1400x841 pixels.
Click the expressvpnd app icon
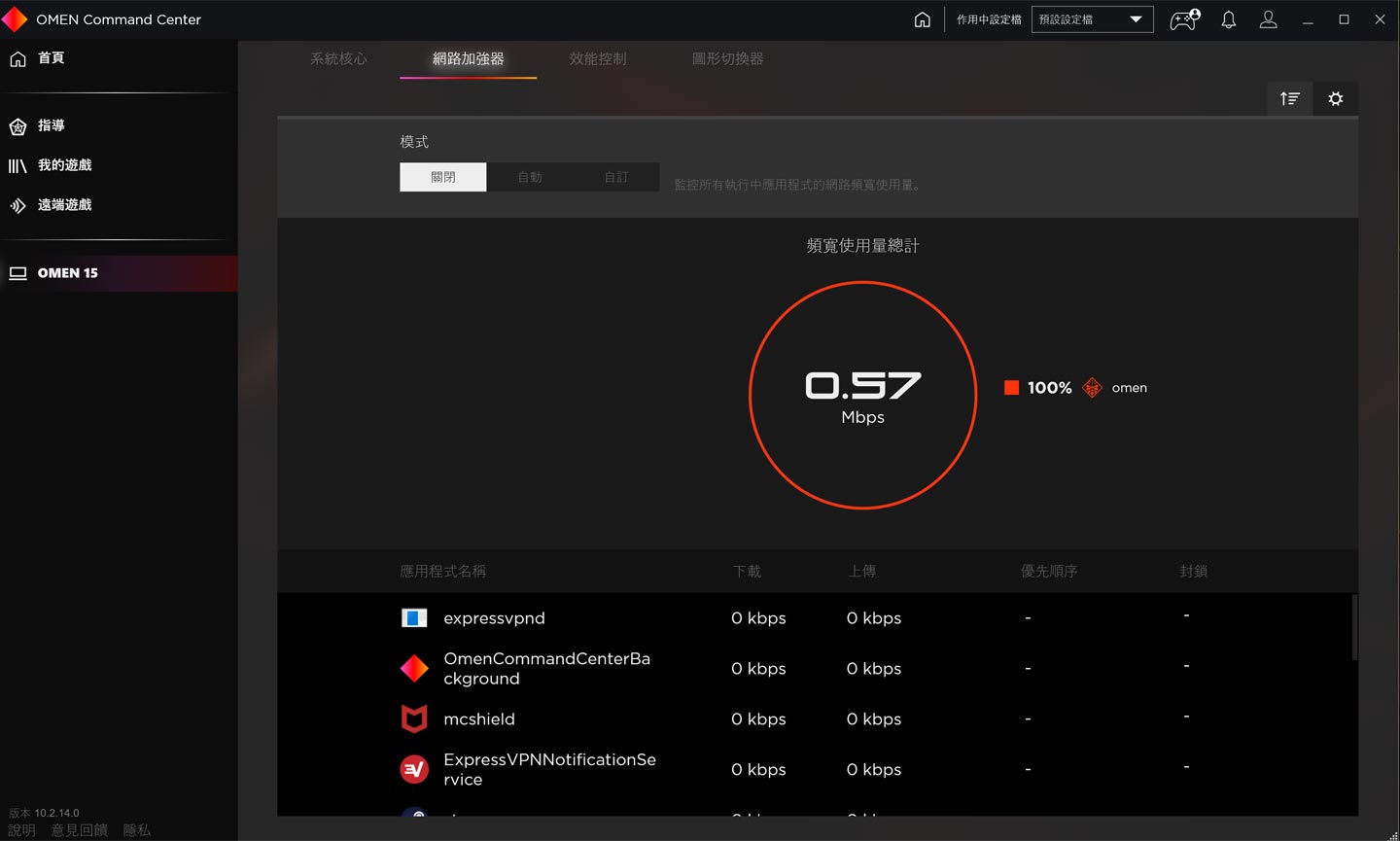(414, 618)
